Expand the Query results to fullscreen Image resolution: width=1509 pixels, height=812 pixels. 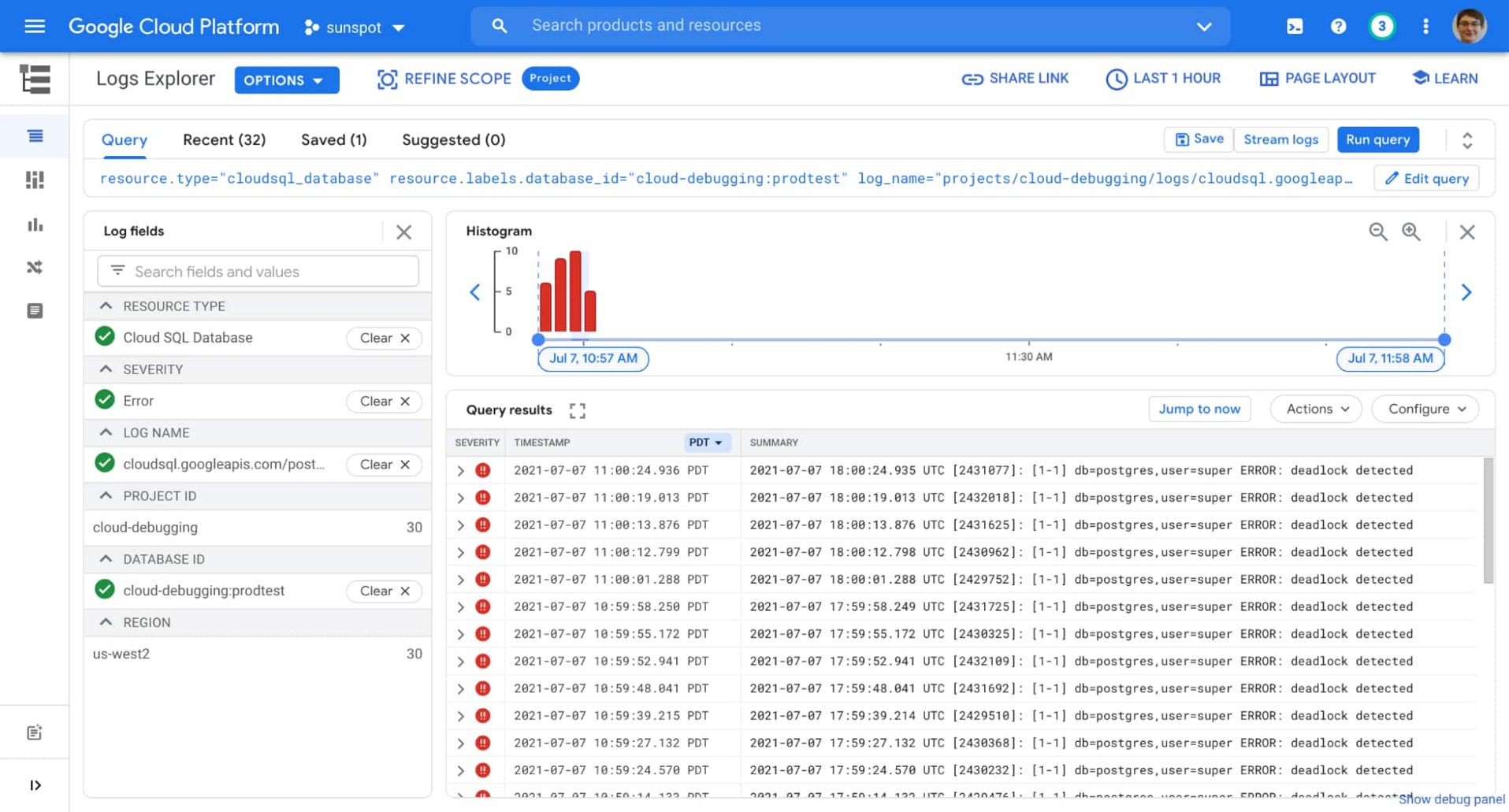pyautogui.click(x=577, y=410)
